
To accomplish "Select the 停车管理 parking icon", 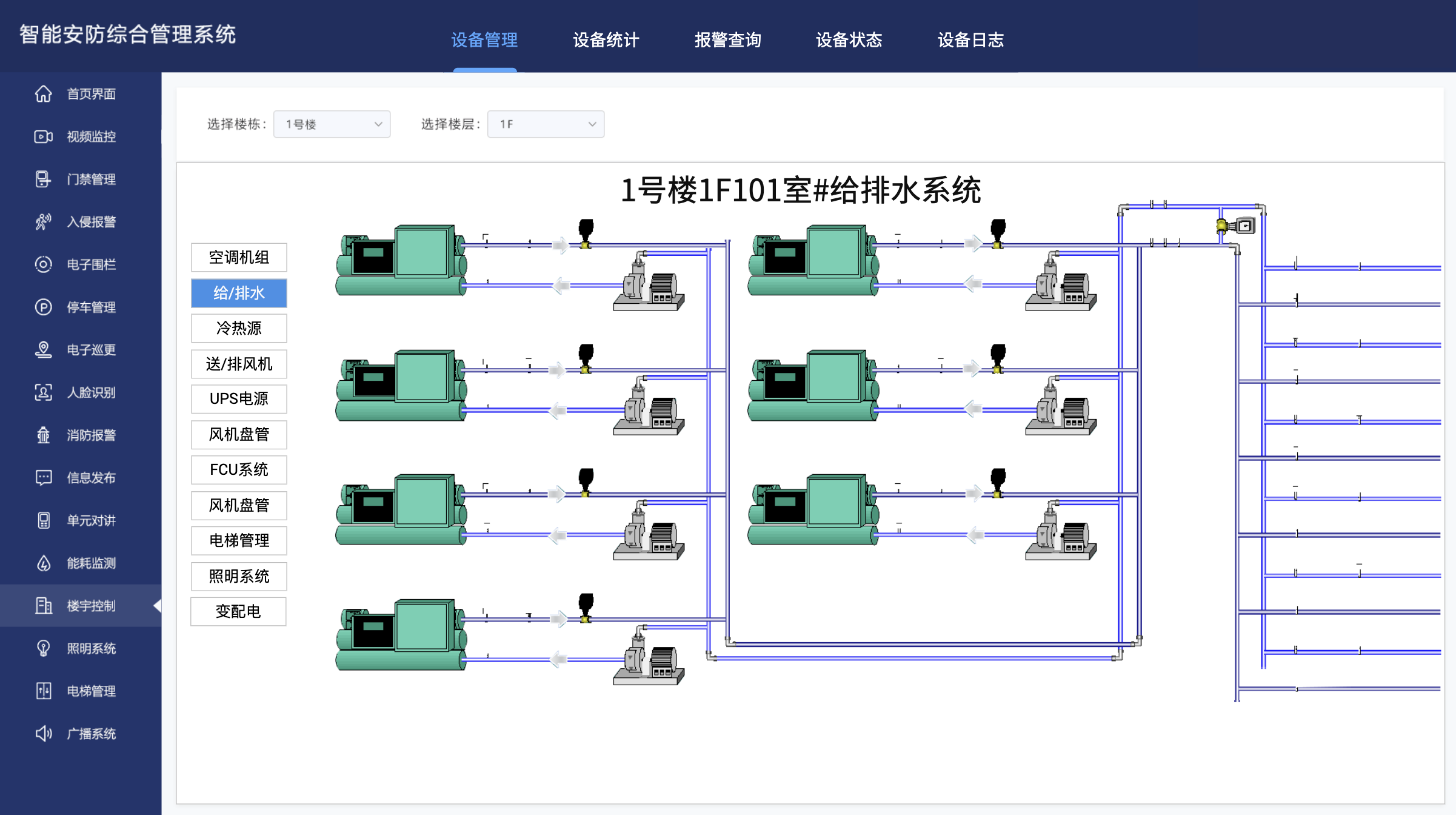I will [43, 307].
